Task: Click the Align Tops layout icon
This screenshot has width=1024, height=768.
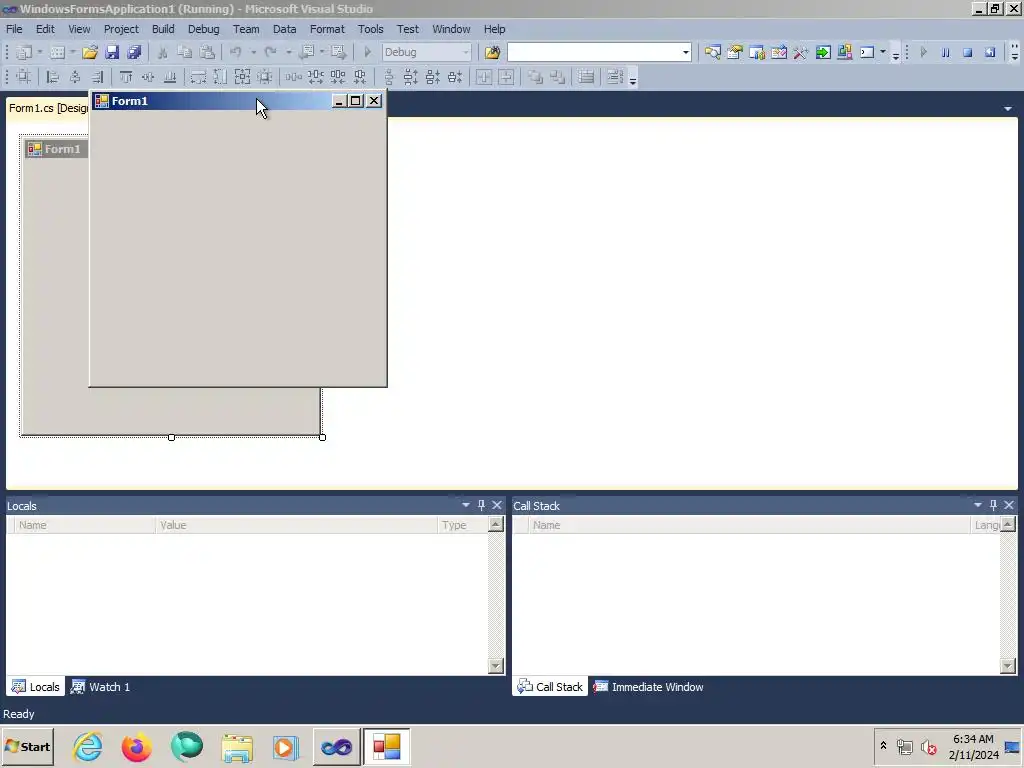Action: (126, 77)
